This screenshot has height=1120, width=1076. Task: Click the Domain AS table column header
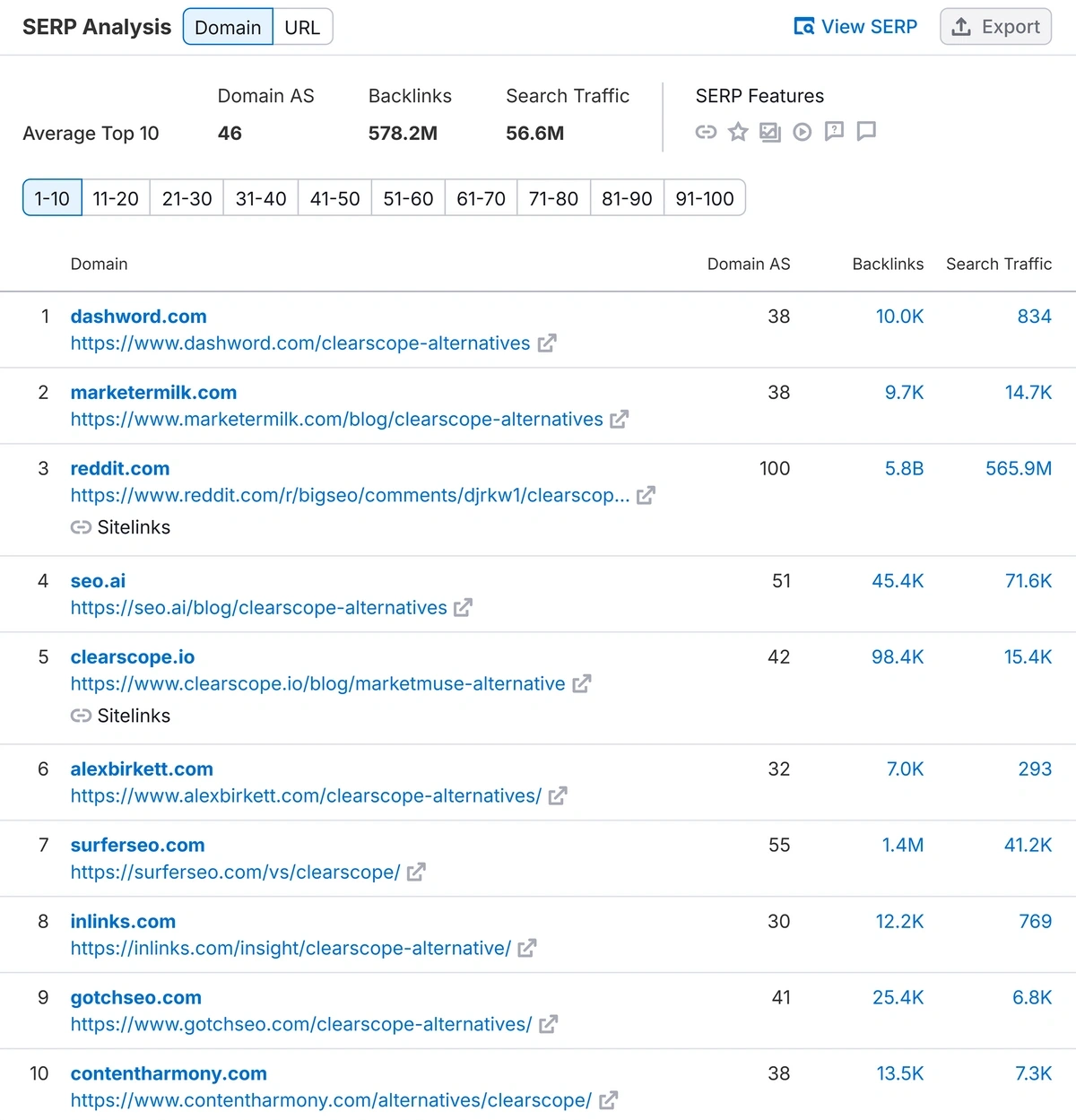coord(749,265)
